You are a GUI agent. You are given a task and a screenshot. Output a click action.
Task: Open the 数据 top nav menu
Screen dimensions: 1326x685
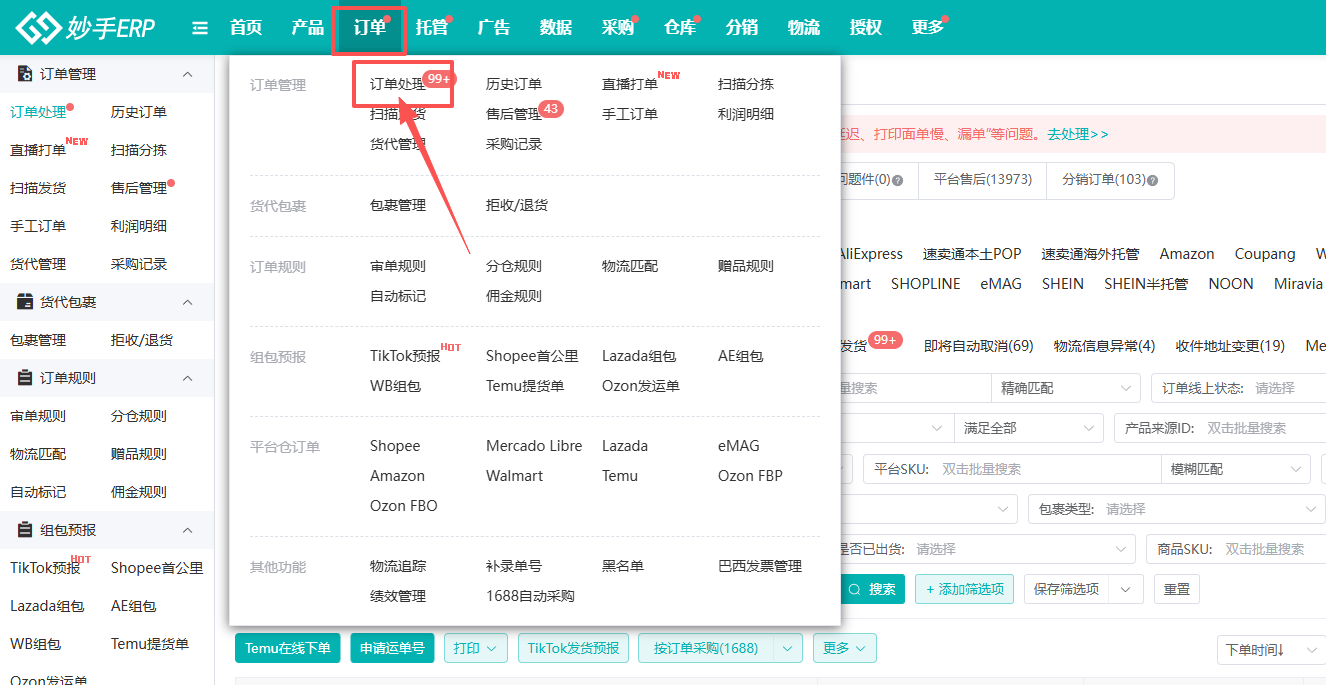[556, 28]
